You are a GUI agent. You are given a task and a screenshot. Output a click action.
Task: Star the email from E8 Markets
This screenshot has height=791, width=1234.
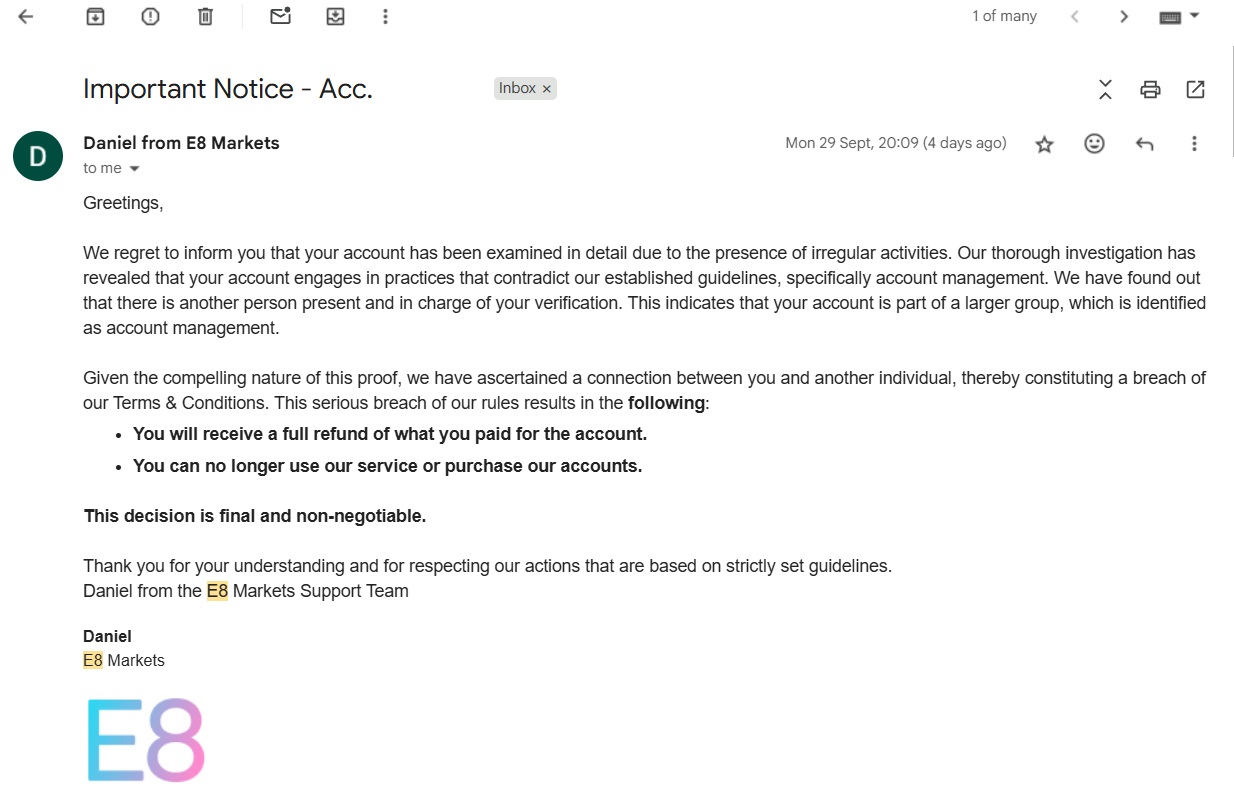[1045, 144]
